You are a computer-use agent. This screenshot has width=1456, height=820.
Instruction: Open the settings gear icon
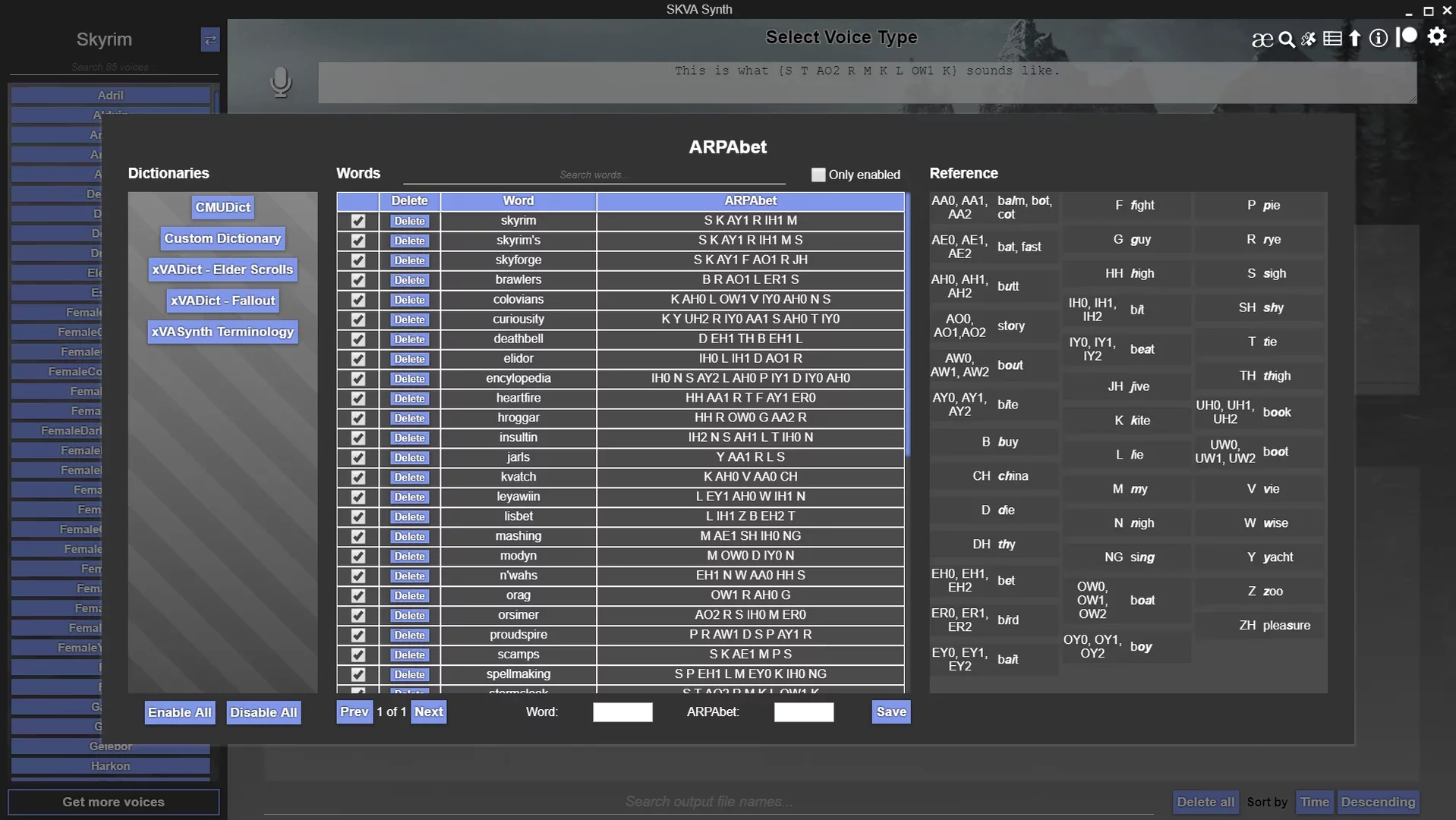pyautogui.click(x=1436, y=36)
